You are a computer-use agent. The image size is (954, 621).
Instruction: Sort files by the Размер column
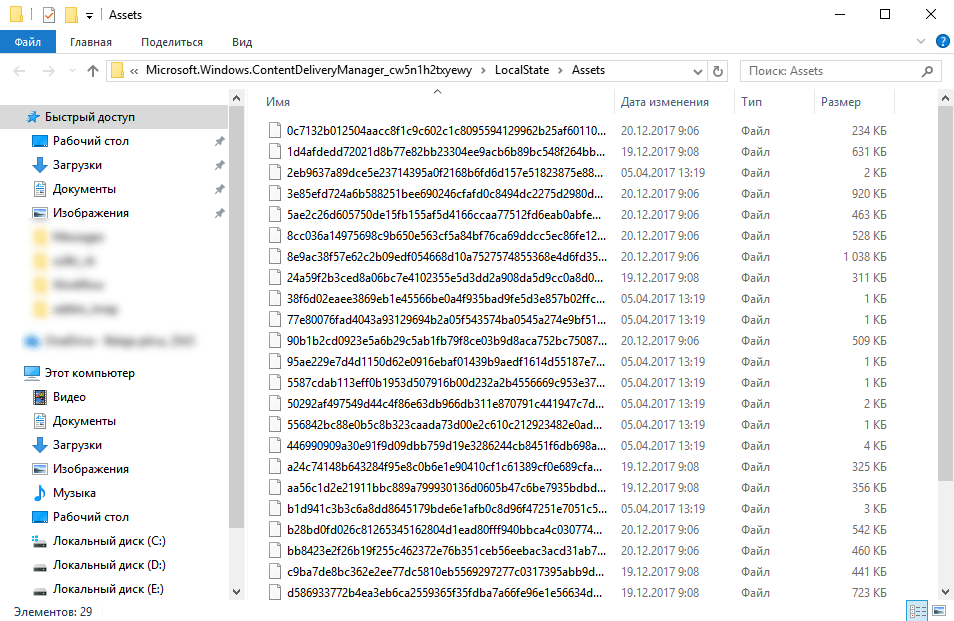click(840, 102)
